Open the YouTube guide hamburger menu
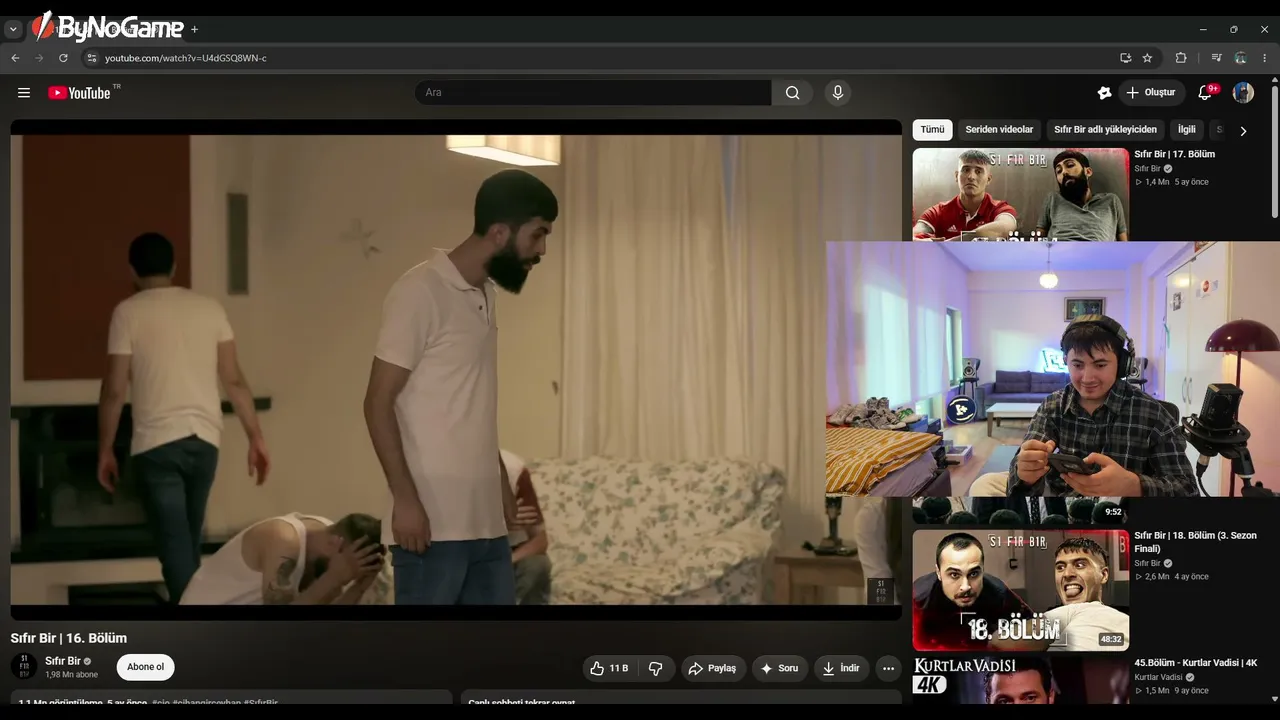The image size is (1280, 720). [24, 93]
